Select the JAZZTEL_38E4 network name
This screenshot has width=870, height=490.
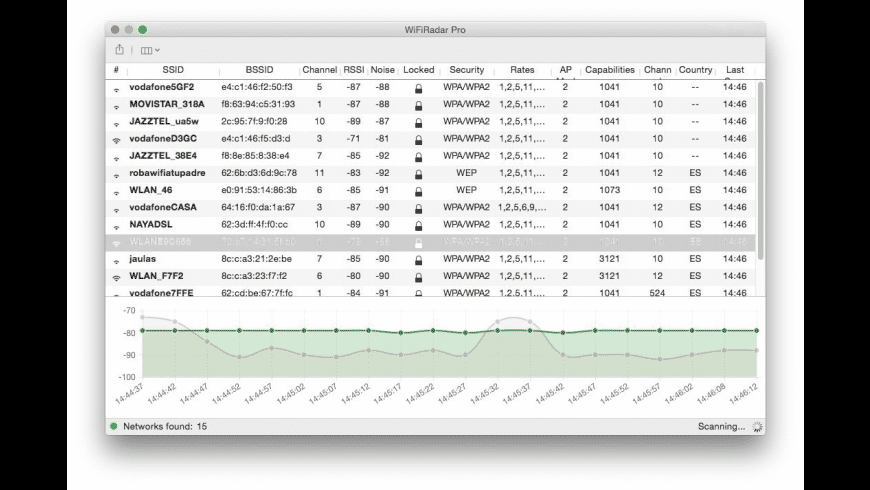(163, 156)
